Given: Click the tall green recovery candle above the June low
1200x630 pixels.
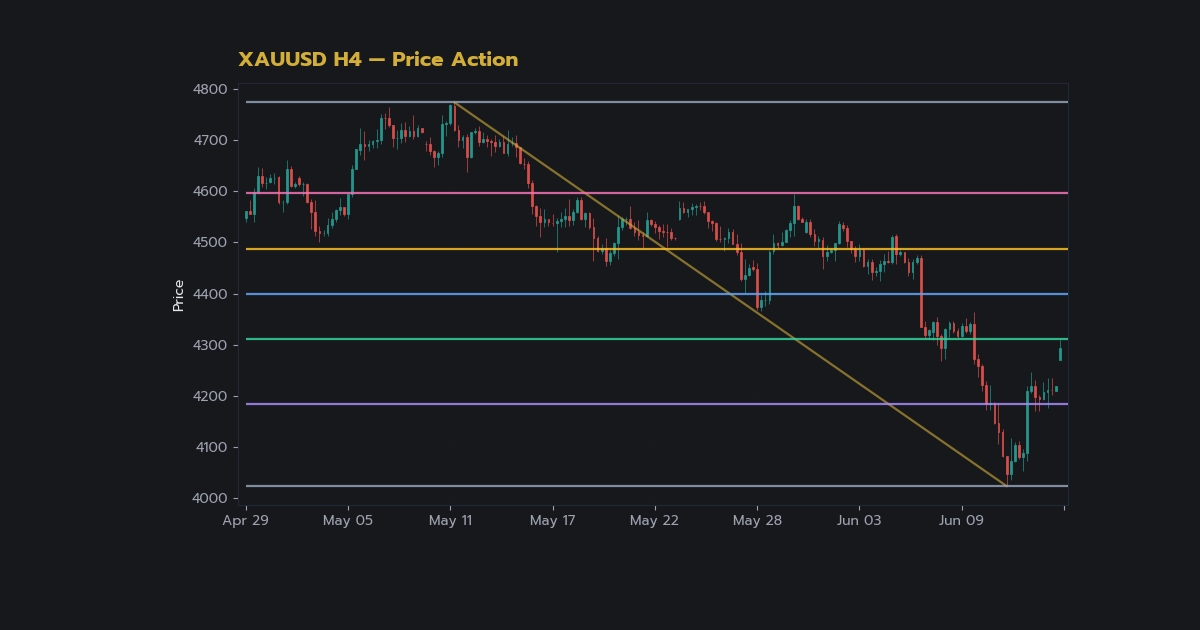Looking at the screenshot, I should [1027, 424].
